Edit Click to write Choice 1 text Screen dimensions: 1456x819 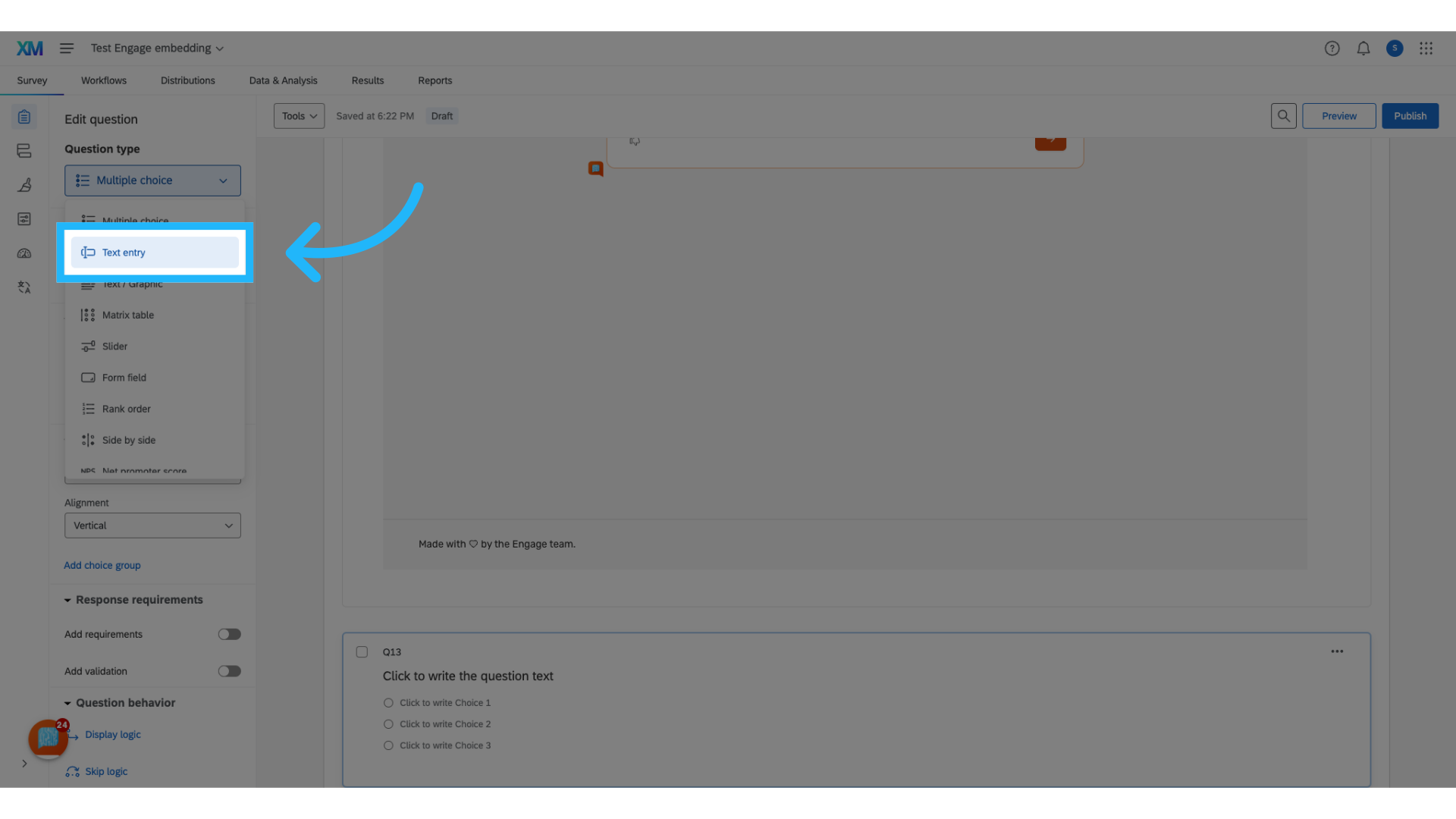pos(445,703)
